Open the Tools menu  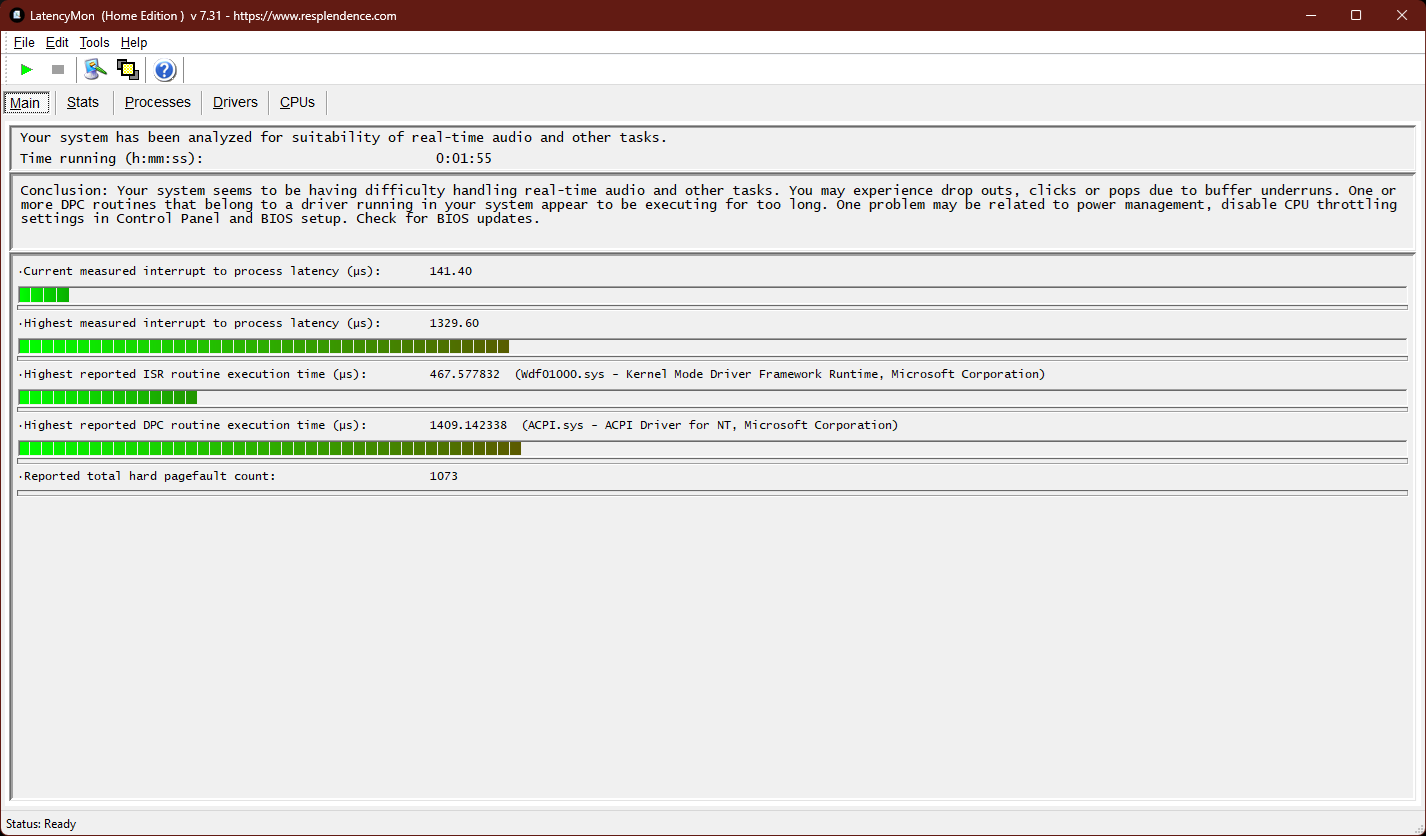(94, 43)
